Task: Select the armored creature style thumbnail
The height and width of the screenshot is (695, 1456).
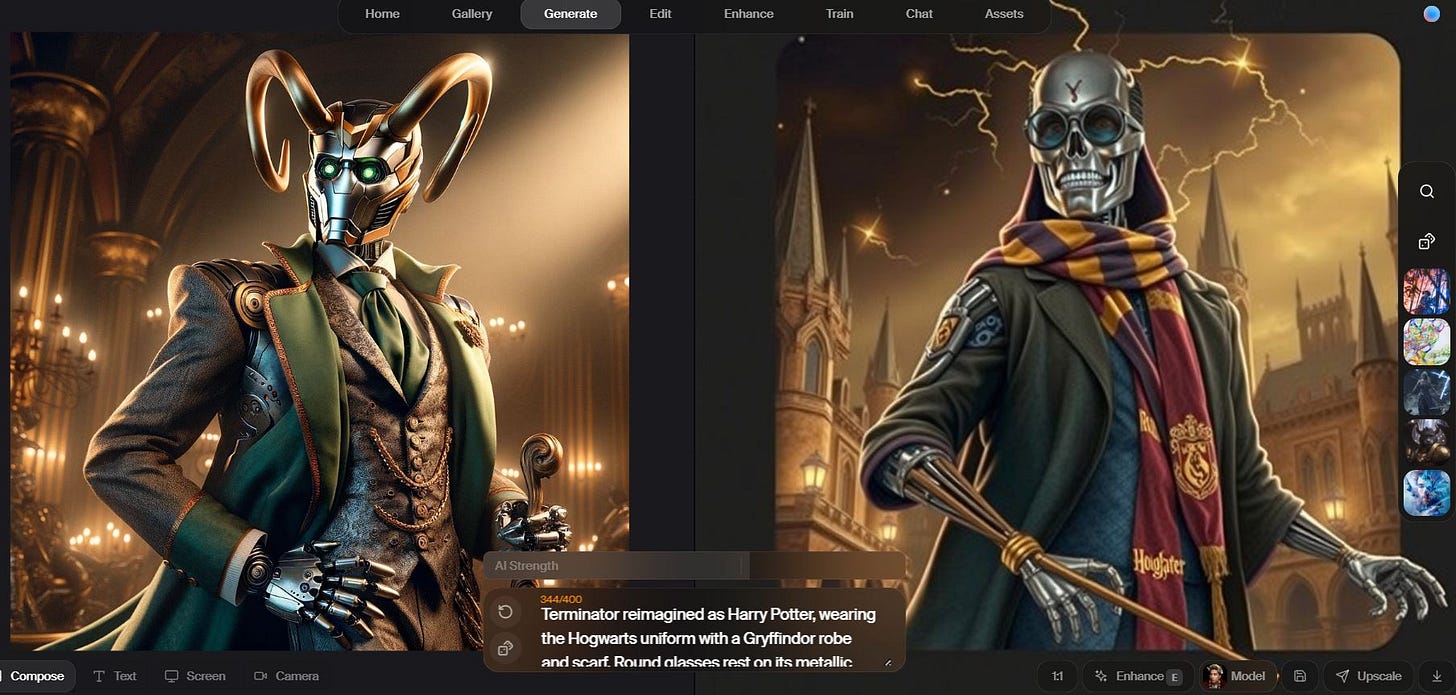Action: pyautogui.click(x=1426, y=441)
